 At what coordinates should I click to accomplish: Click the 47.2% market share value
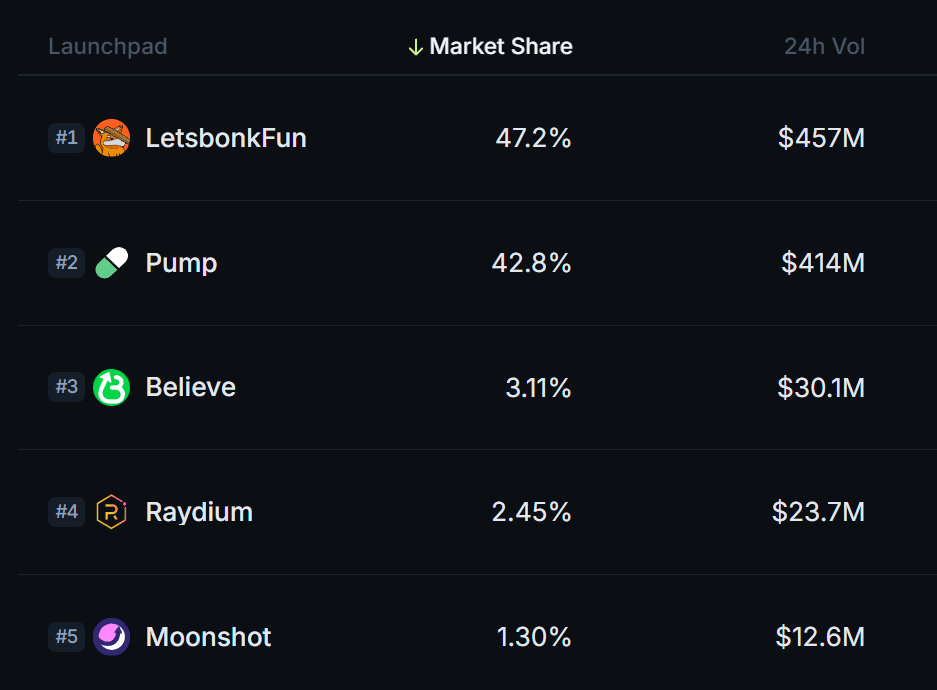[533, 138]
